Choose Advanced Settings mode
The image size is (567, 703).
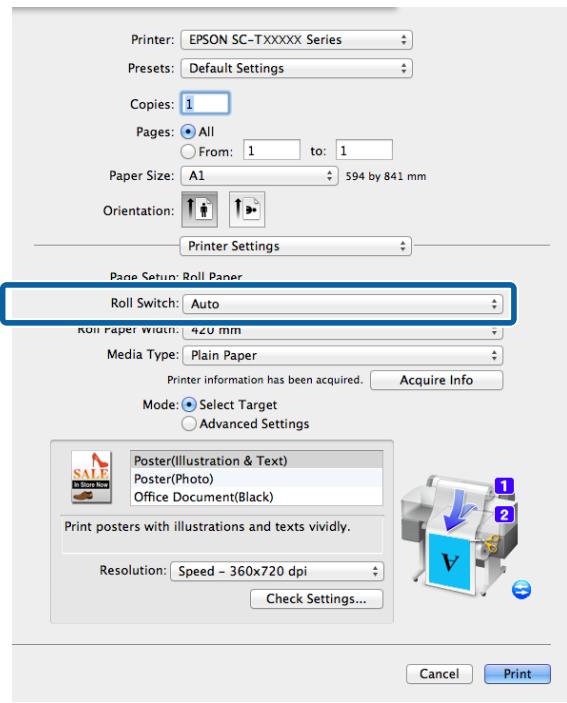(189, 424)
